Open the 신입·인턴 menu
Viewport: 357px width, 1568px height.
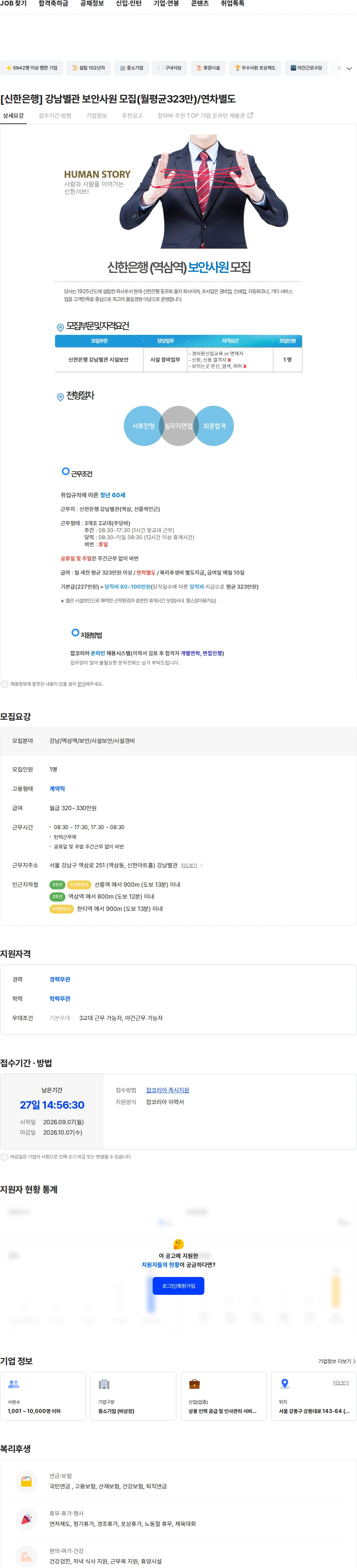pos(129,4)
